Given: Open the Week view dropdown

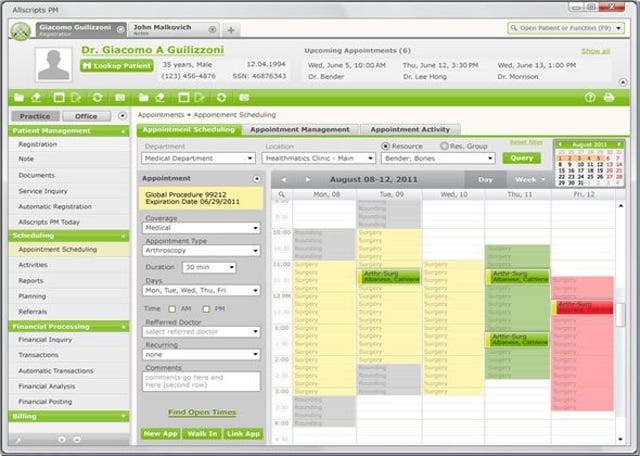Looking at the screenshot, I should click(529, 180).
